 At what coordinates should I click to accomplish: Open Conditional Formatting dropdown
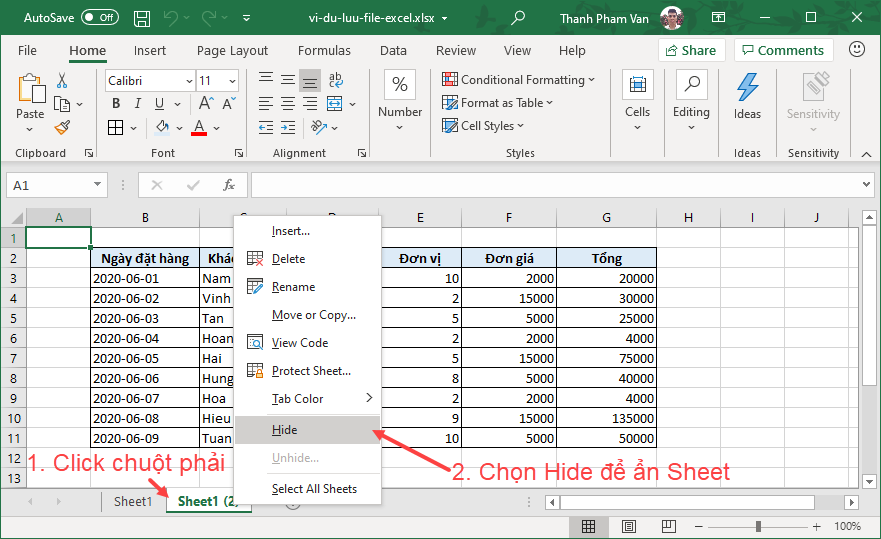(x=518, y=80)
